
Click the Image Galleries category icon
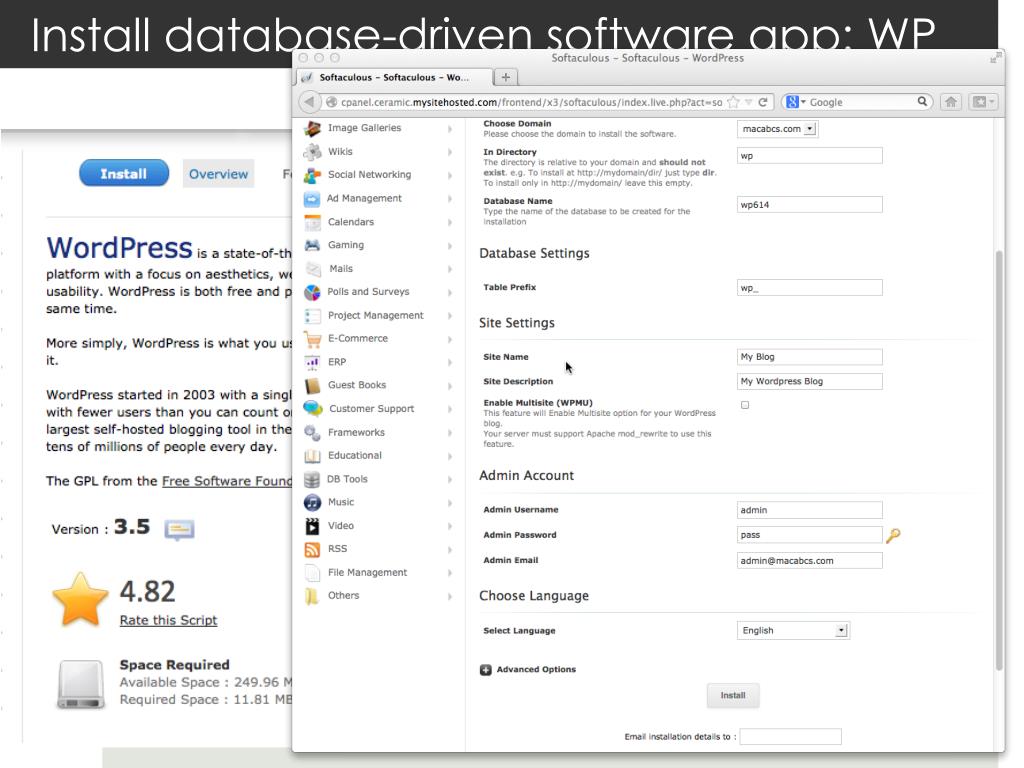[312, 128]
